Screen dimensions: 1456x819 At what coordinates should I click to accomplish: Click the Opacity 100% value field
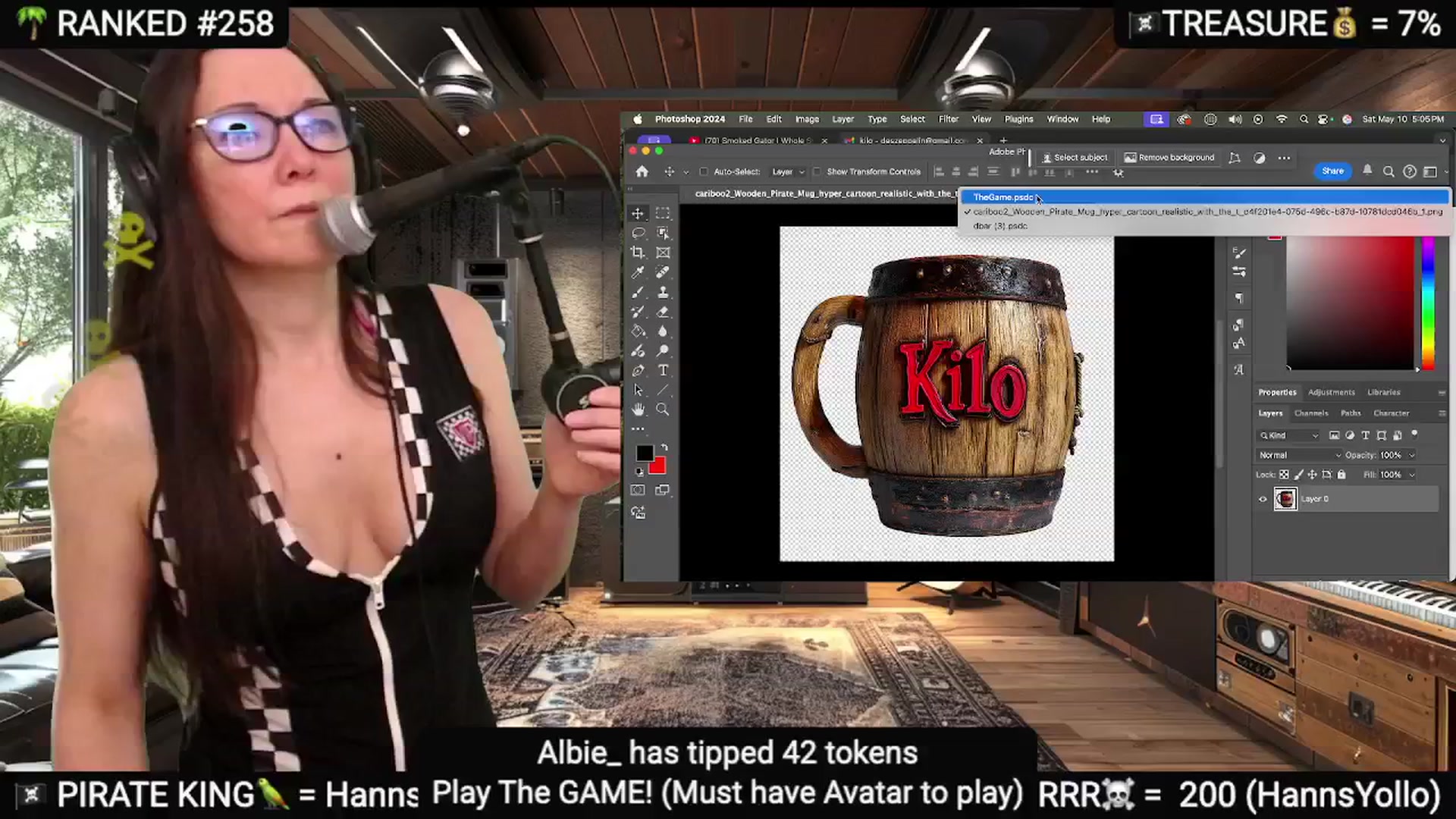click(1391, 455)
